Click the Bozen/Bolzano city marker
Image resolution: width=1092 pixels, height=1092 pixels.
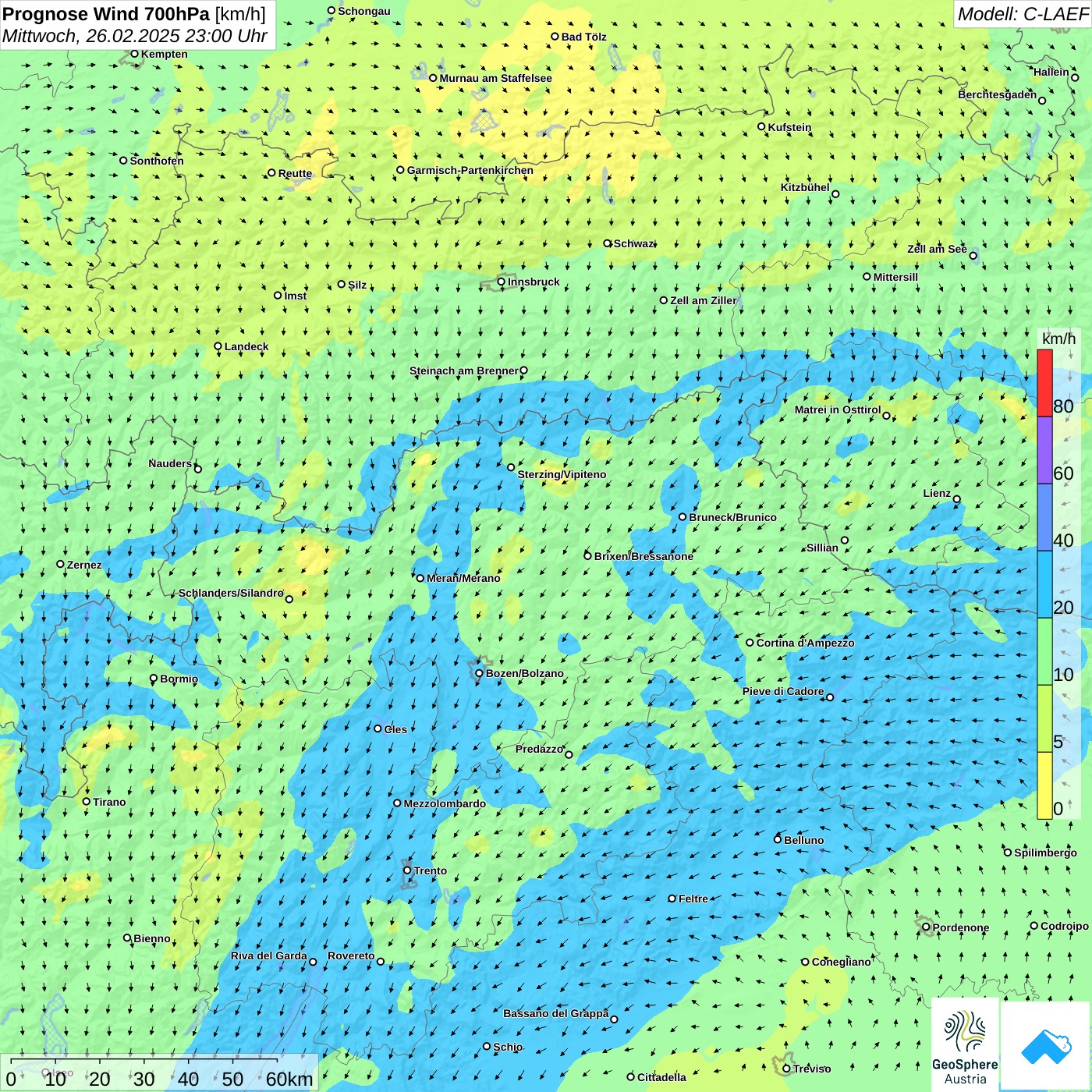point(480,673)
